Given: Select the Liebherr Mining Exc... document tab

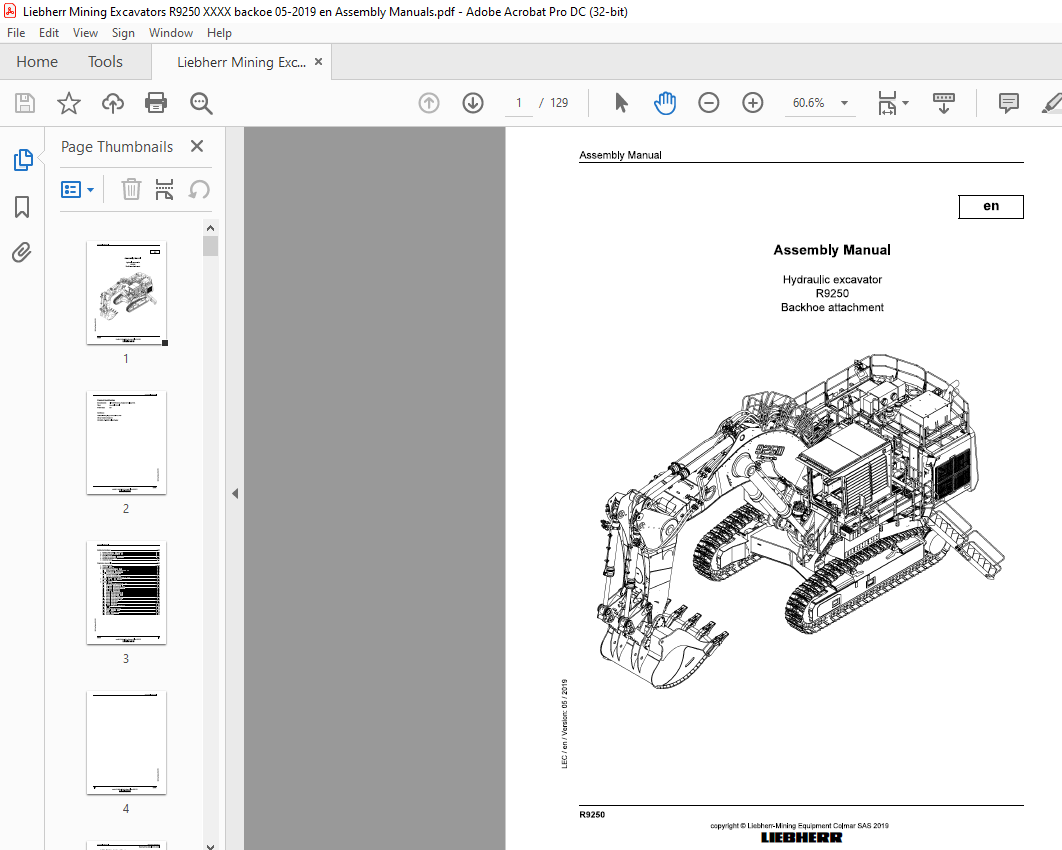Looking at the screenshot, I should pyautogui.click(x=241, y=62).
